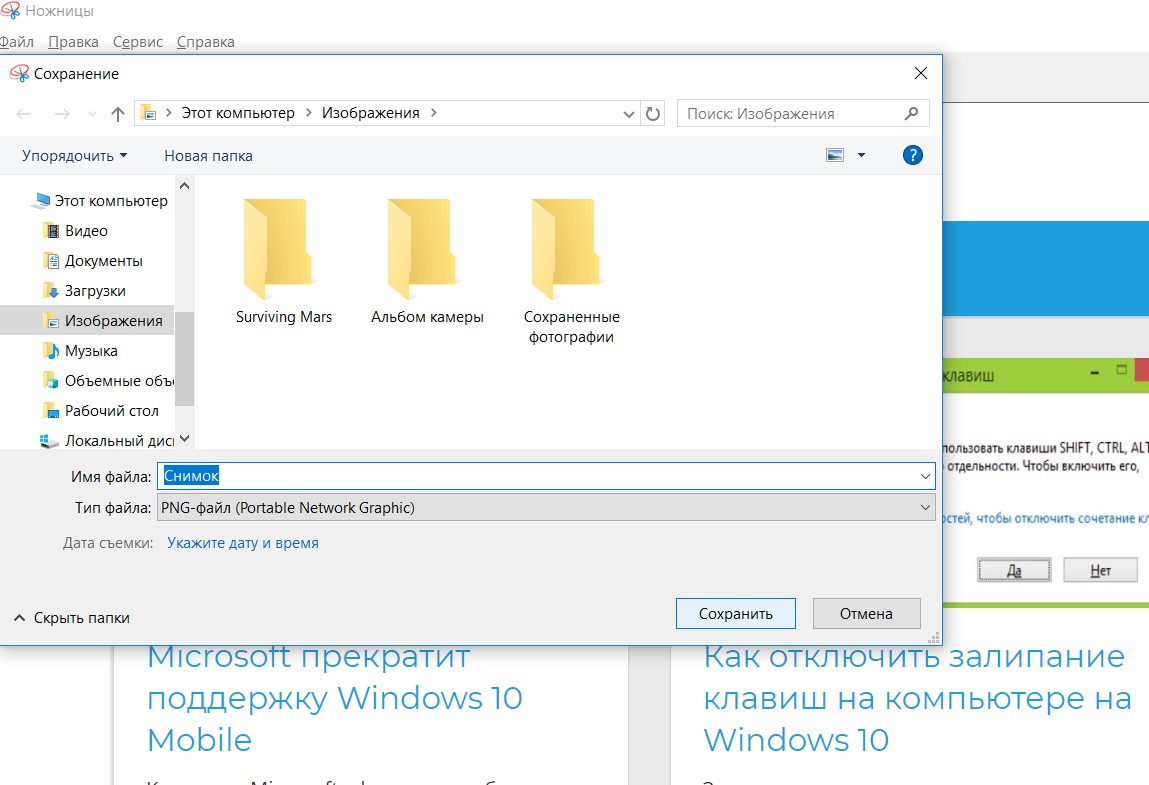1149x785 pixels.
Task: Click the refresh icon beside address bar
Action: click(x=653, y=114)
